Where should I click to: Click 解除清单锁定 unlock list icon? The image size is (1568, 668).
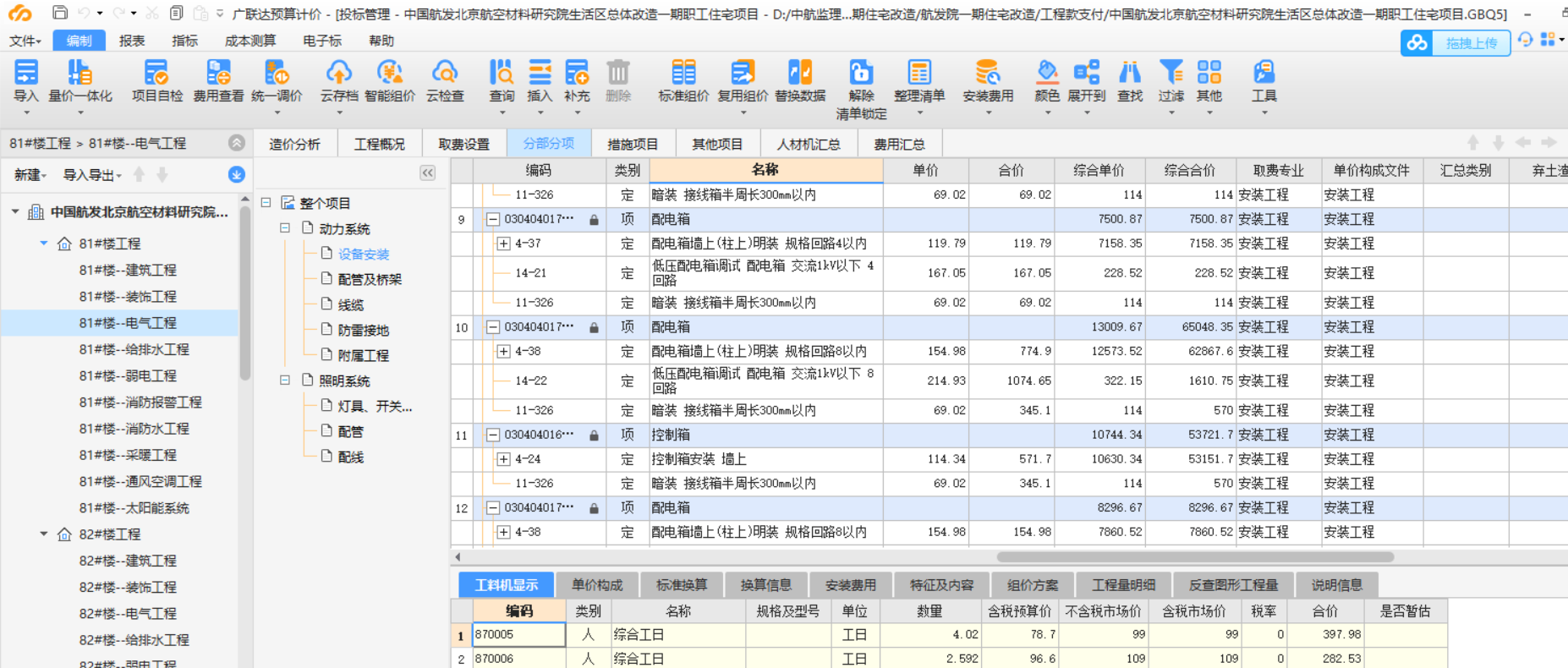(x=861, y=73)
